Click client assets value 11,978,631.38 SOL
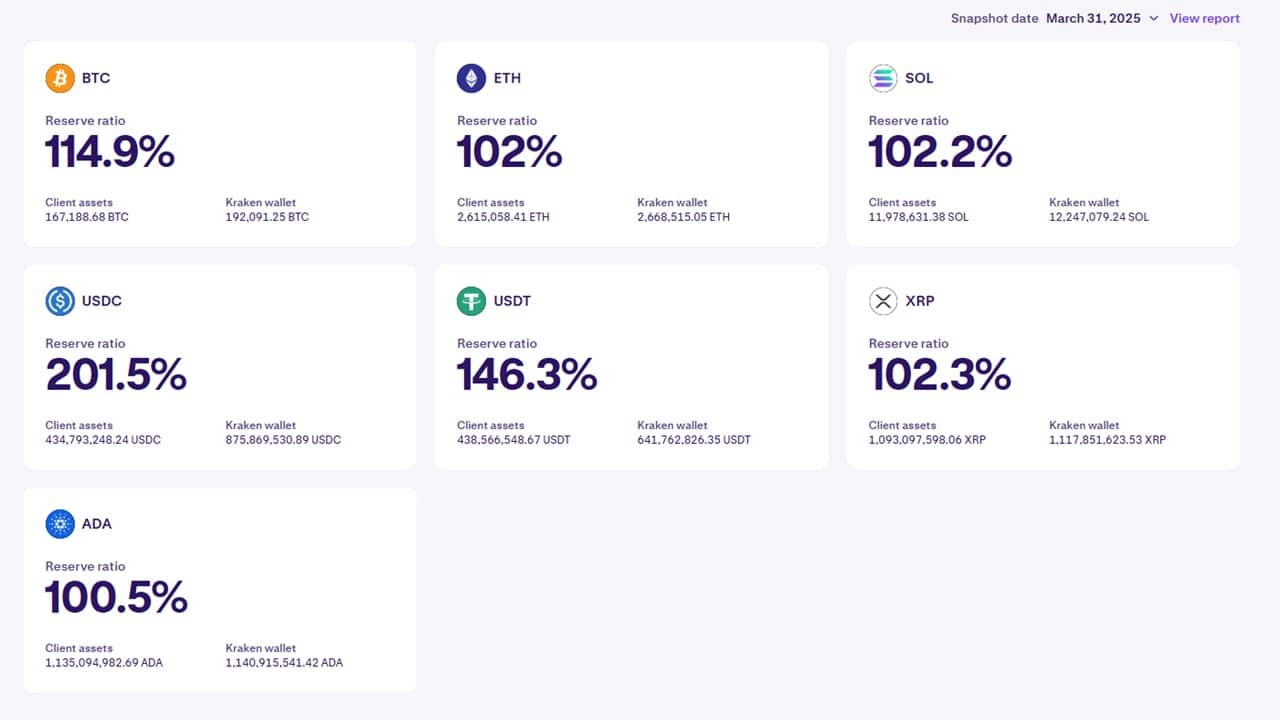Screen dimensions: 1280x720 (919, 217)
